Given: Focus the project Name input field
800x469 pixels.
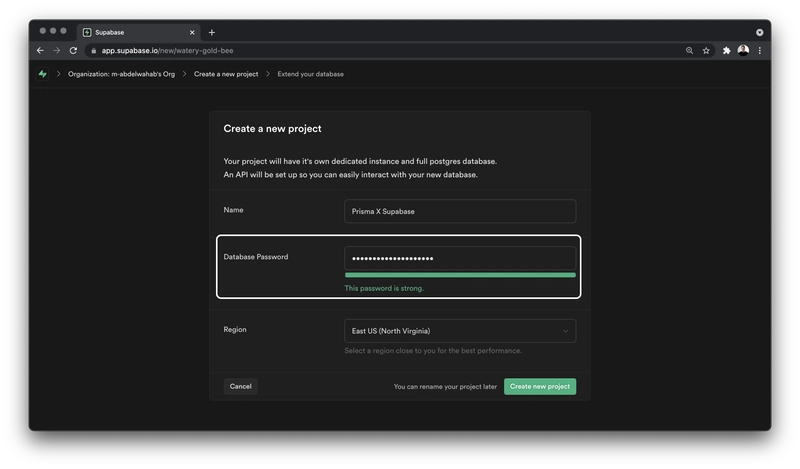Looking at the screenshot, I should [x=460, y=211].
